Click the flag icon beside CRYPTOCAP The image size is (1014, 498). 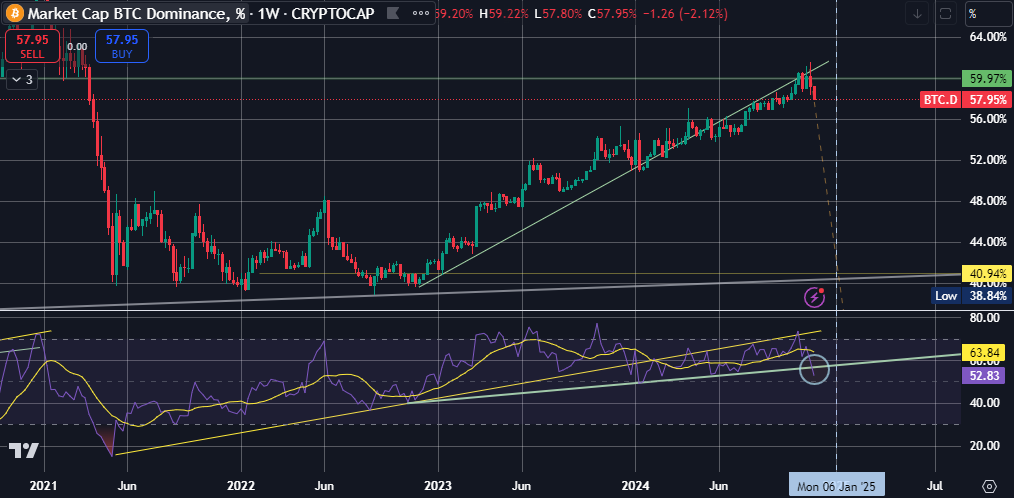pos(392,12)
